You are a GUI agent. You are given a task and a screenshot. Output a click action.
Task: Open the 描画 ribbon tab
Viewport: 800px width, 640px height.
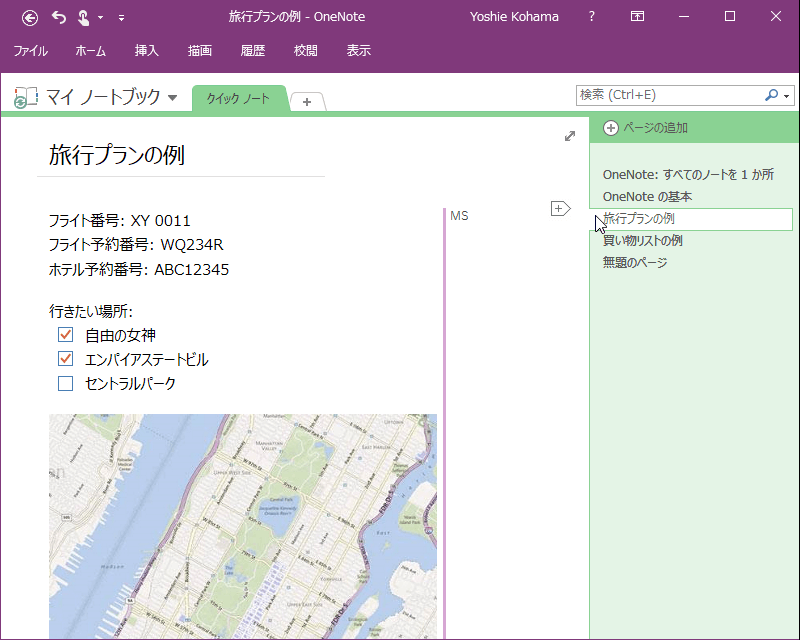tap(199, 51)
